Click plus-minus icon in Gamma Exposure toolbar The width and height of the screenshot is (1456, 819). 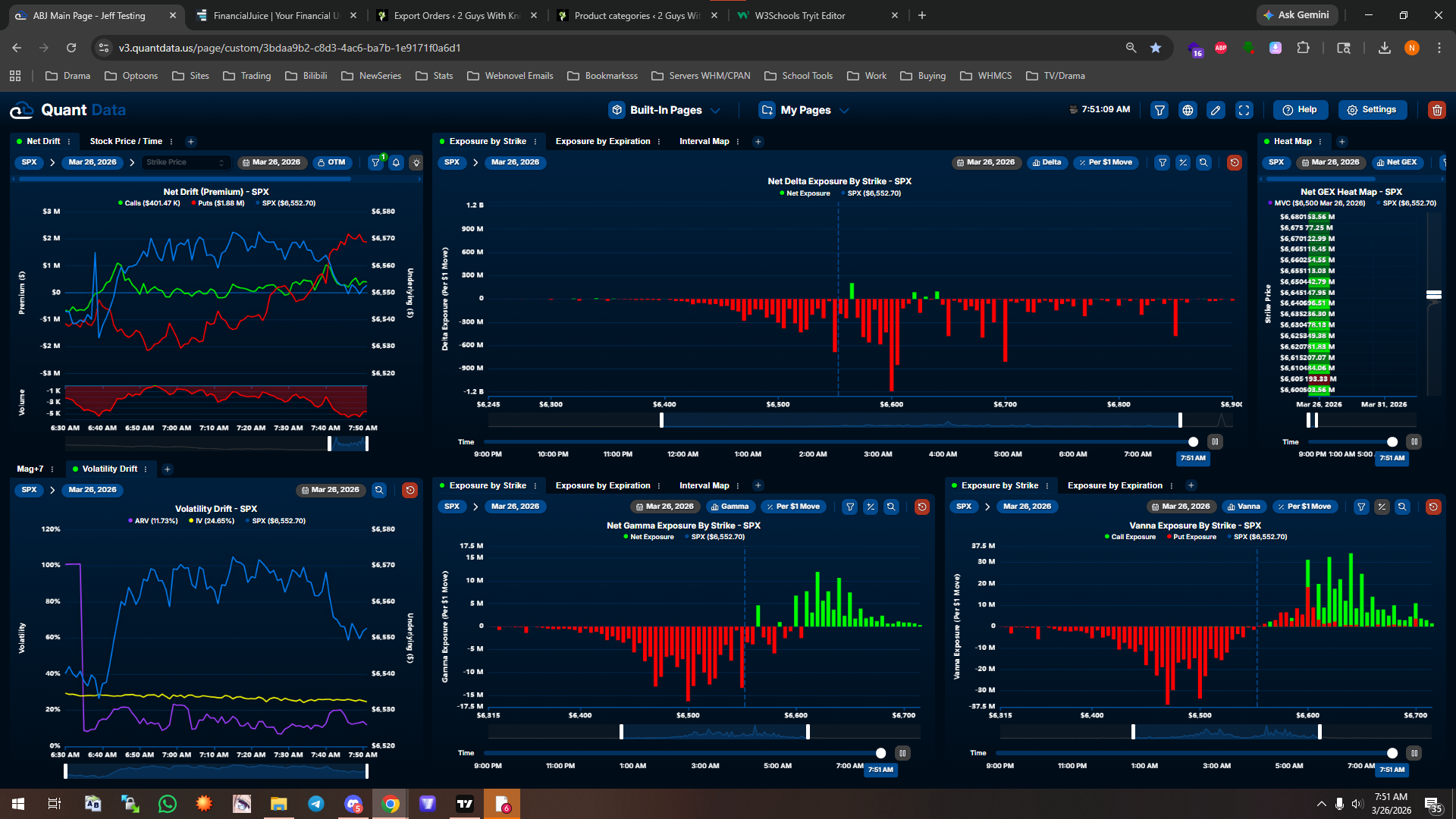click(871, 507)
